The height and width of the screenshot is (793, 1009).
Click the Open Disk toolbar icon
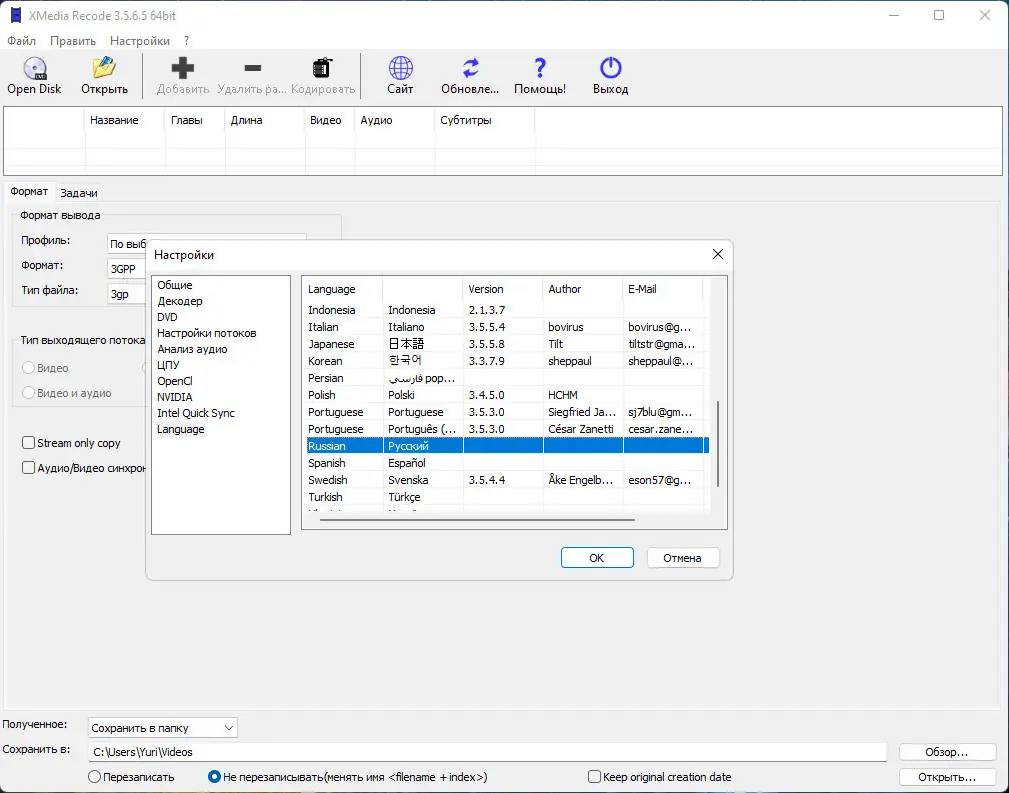(x=35, y=69)
